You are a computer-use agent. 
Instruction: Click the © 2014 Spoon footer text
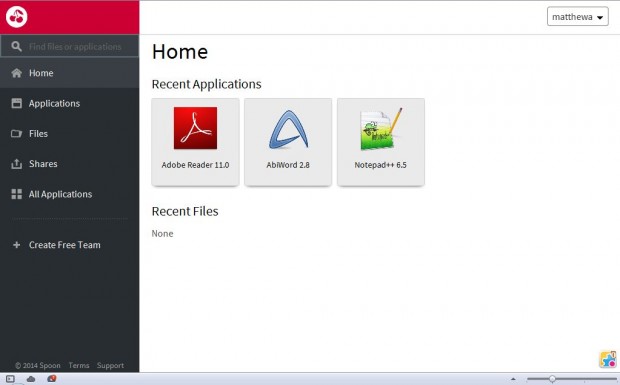click(38, 366)
